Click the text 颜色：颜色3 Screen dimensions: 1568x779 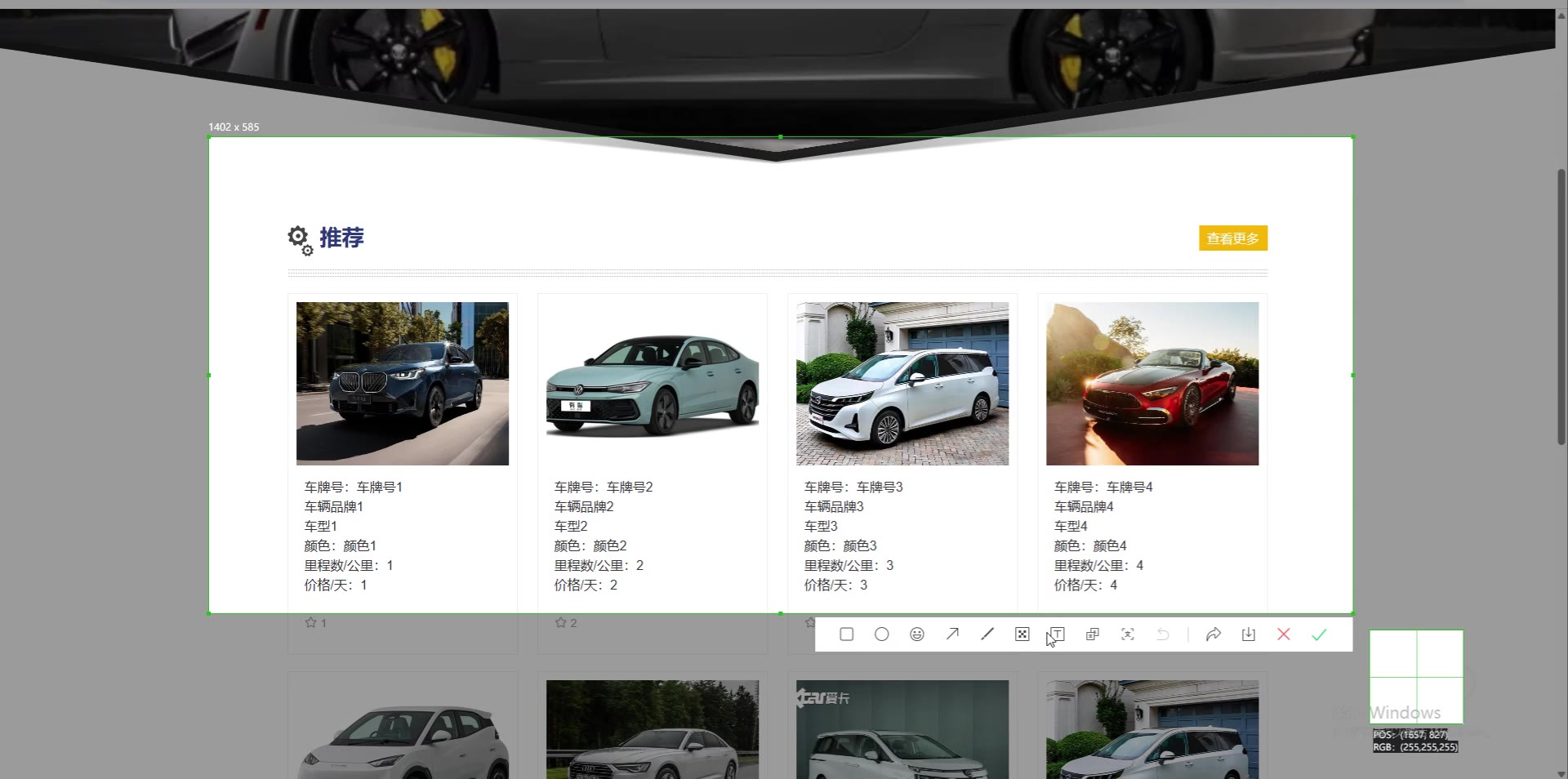pos(840,545)
